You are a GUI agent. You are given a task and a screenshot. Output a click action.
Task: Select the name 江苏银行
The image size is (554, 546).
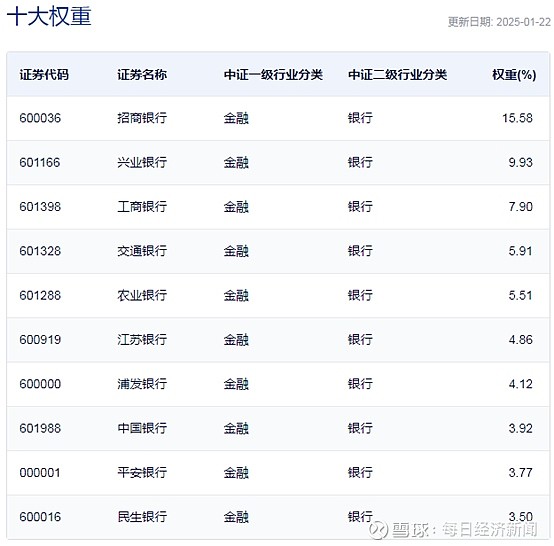(142, 340)
